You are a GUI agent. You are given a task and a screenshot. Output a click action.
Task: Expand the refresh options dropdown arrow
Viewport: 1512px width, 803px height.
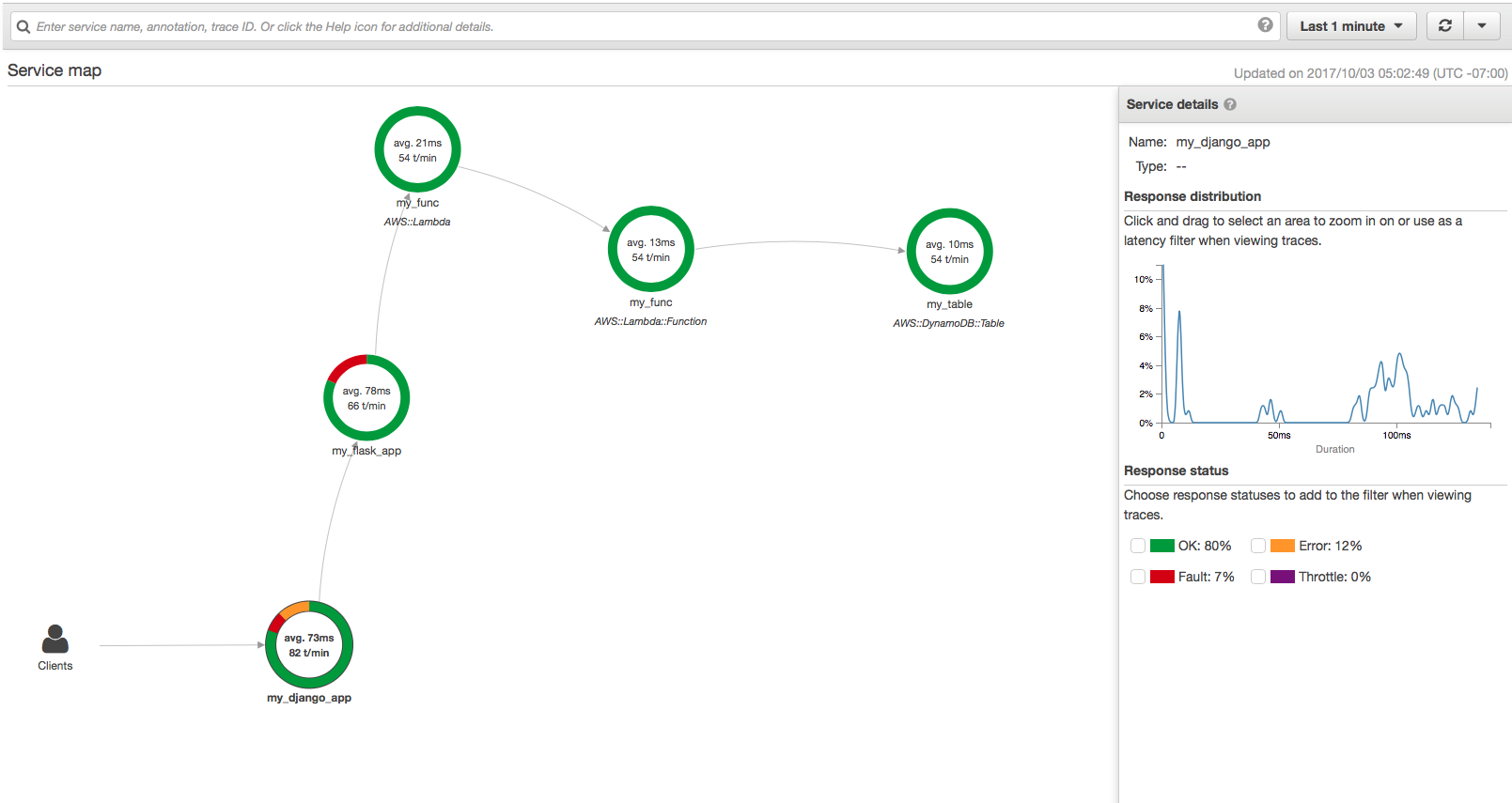1482,26
